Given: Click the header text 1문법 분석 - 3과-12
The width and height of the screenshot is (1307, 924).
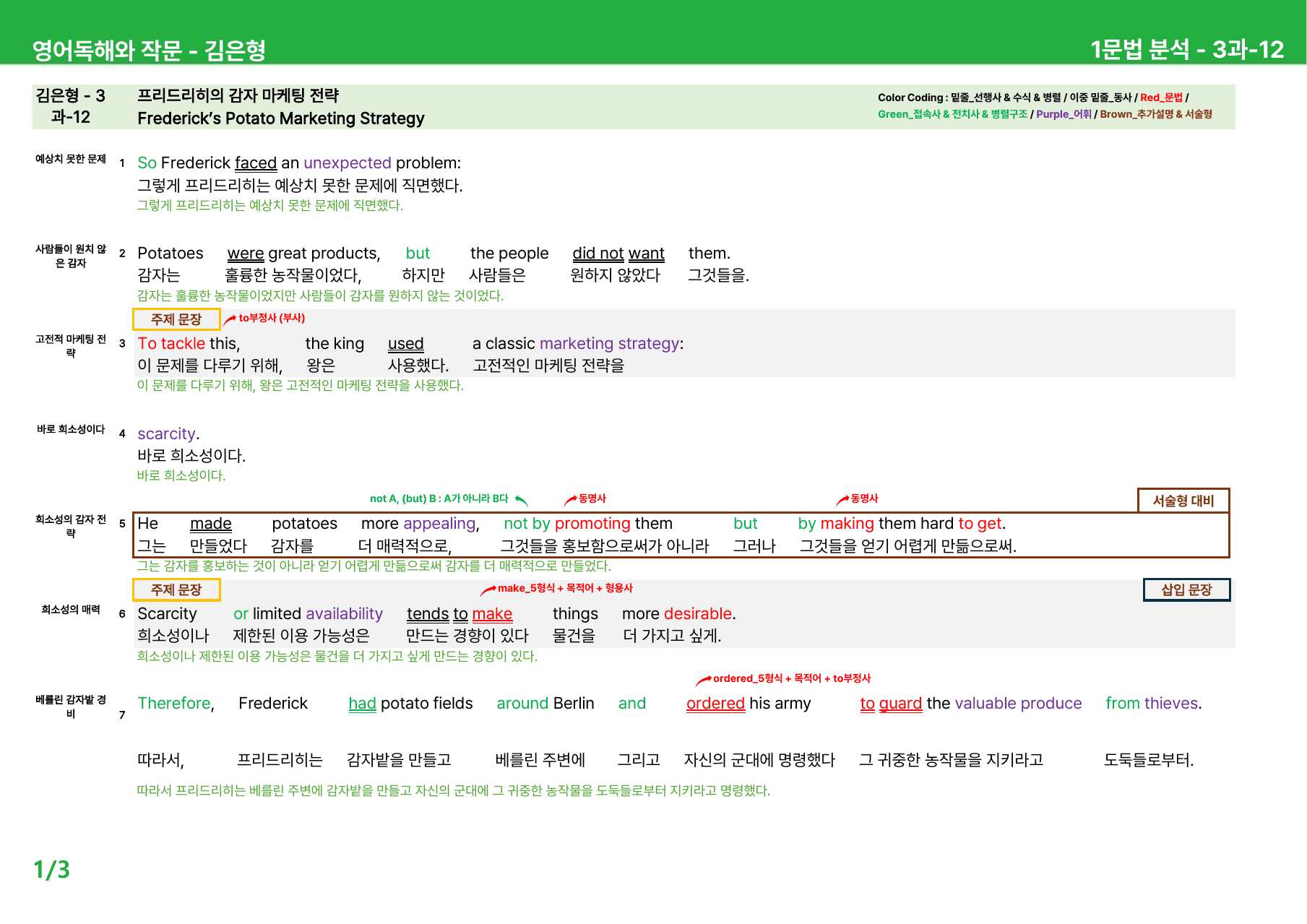Looking at the screenshot, I should pos(1186,49).
